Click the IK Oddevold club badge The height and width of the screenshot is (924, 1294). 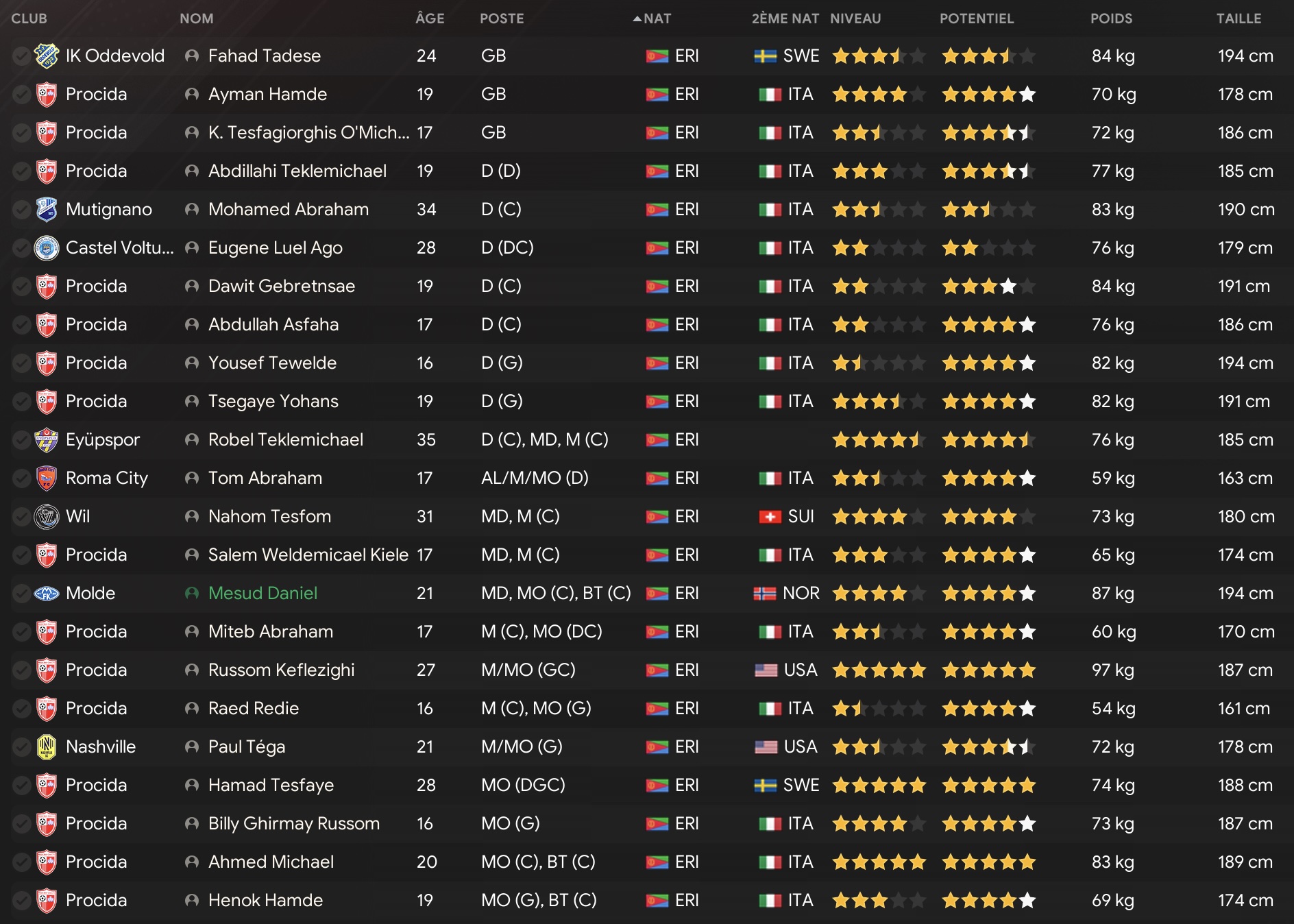click(x=47, y=56)
